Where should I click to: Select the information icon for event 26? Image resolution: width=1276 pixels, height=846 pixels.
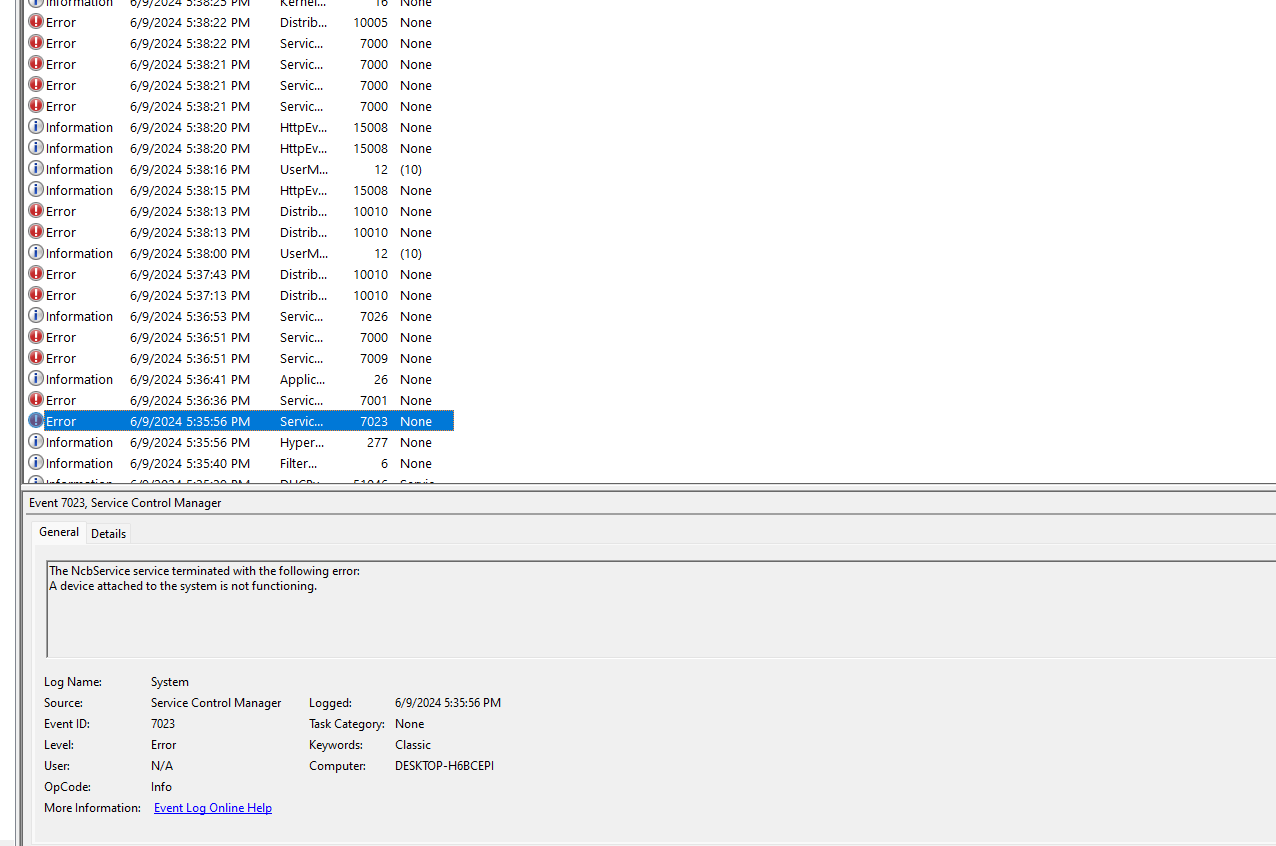point(36,379)
